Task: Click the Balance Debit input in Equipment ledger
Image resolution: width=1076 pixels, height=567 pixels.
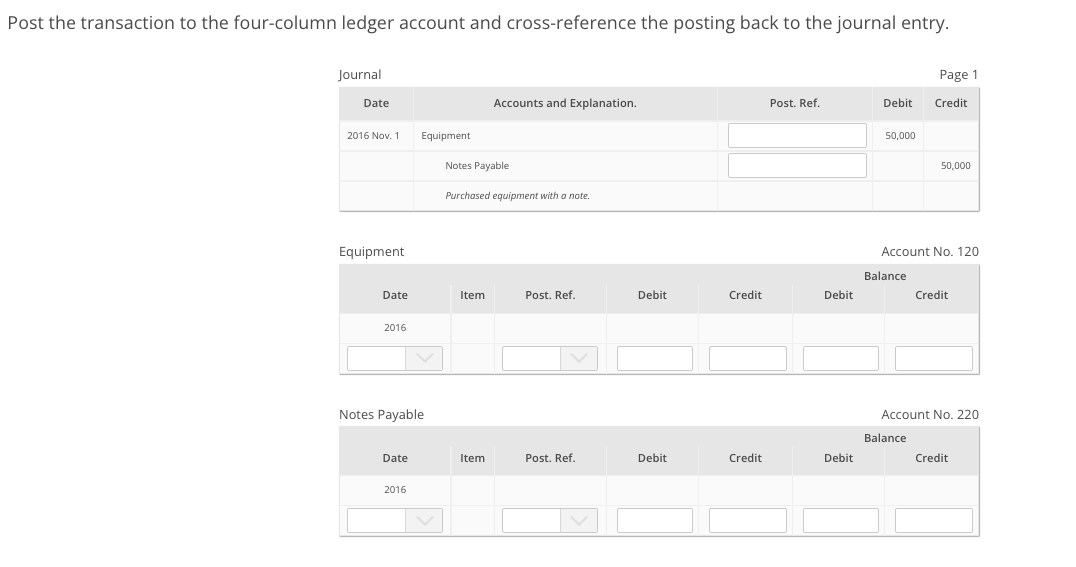Action: click(x=841, y=358)
